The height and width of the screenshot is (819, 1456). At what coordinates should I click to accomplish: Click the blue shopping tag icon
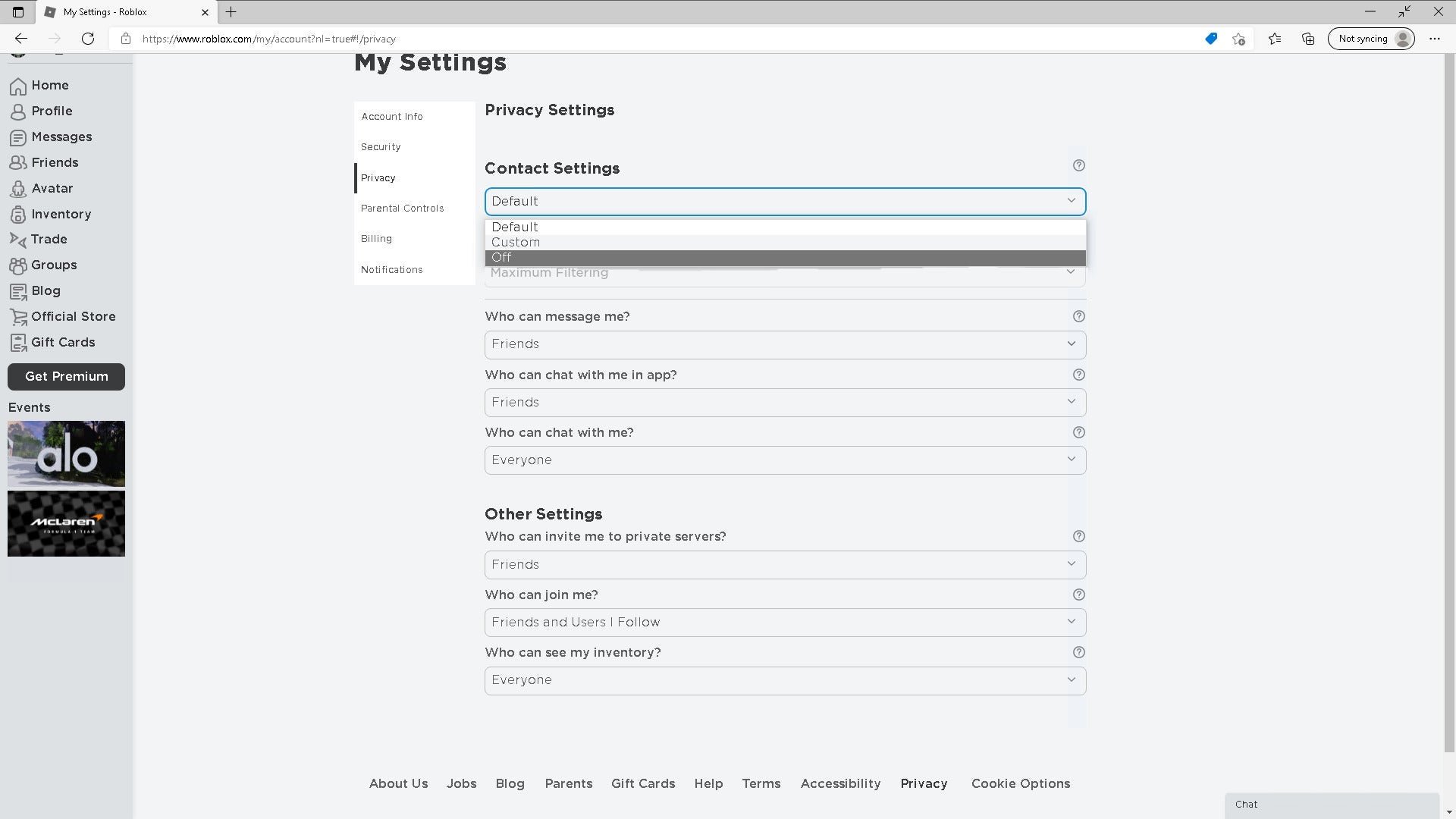[x=1211, y=39]
